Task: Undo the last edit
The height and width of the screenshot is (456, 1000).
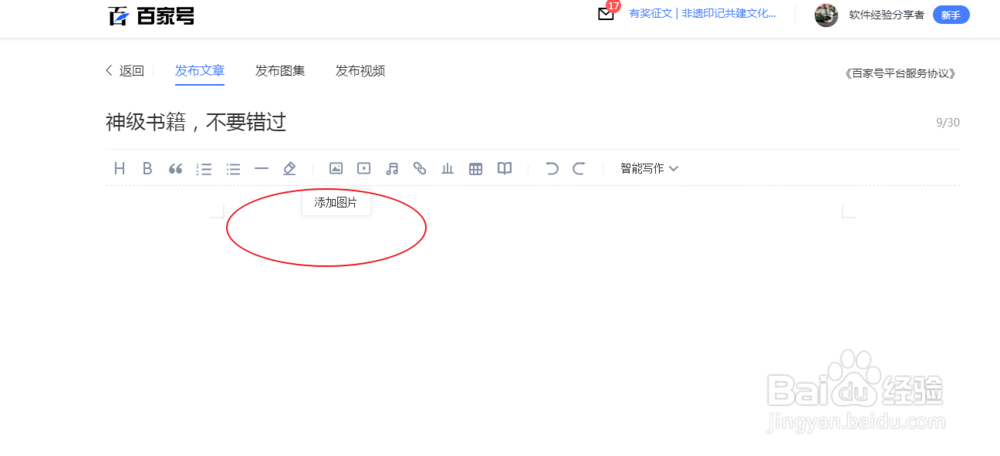Action: 552,168
